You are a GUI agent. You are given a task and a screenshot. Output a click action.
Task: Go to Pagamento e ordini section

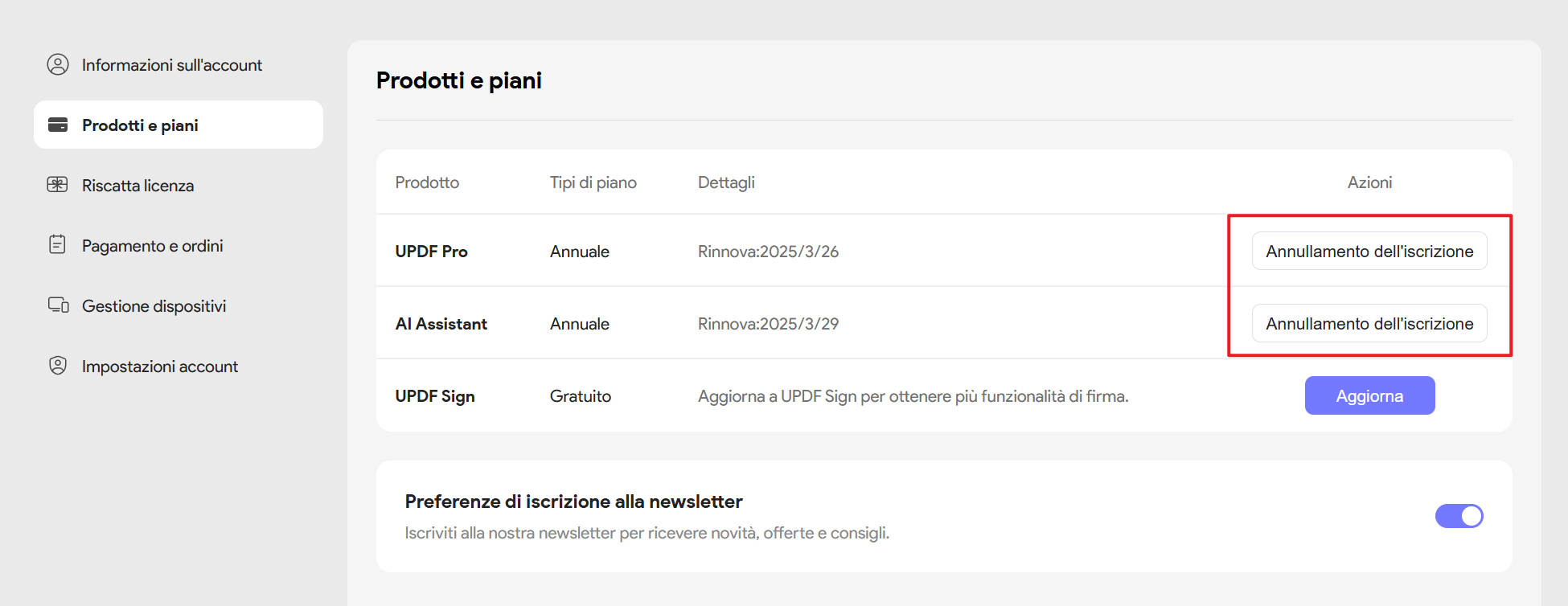pyautogui.click(x=152, y=246)
